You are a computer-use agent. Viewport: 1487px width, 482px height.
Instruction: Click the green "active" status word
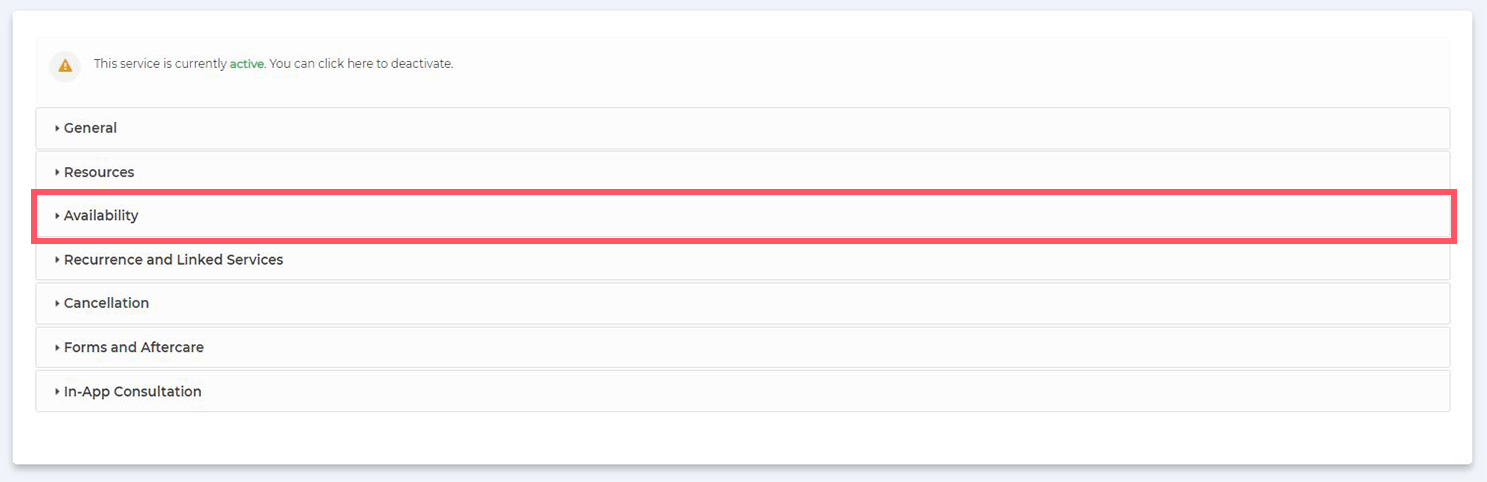[246, 64]
